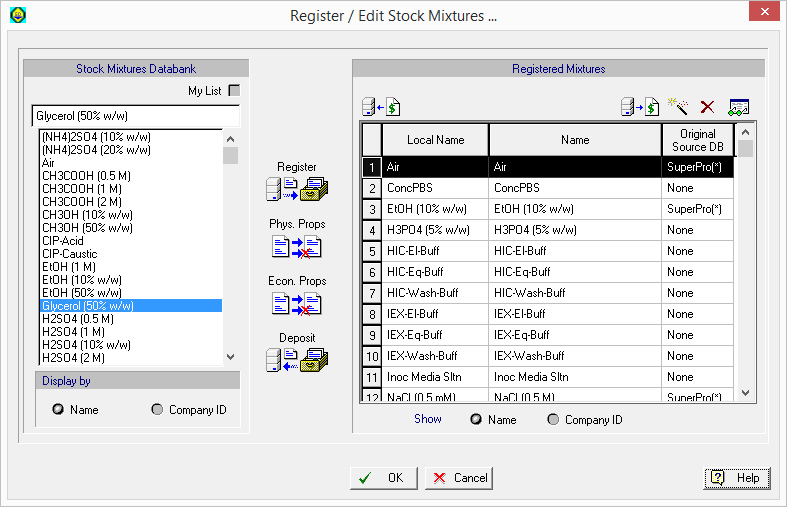Screen dimensions: 787x507
Task: Click the Local Name column header
Action: click(435, 140)
